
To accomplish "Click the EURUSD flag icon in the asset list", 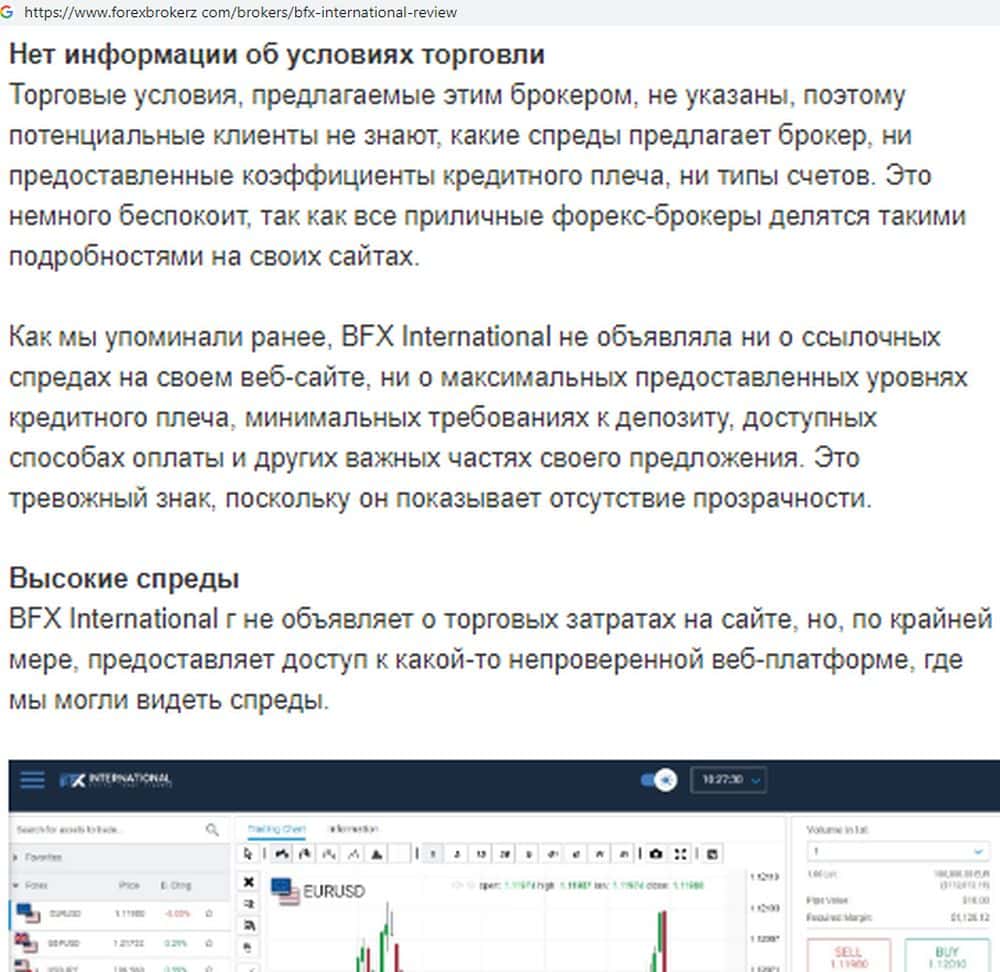I will click(28, 913).
